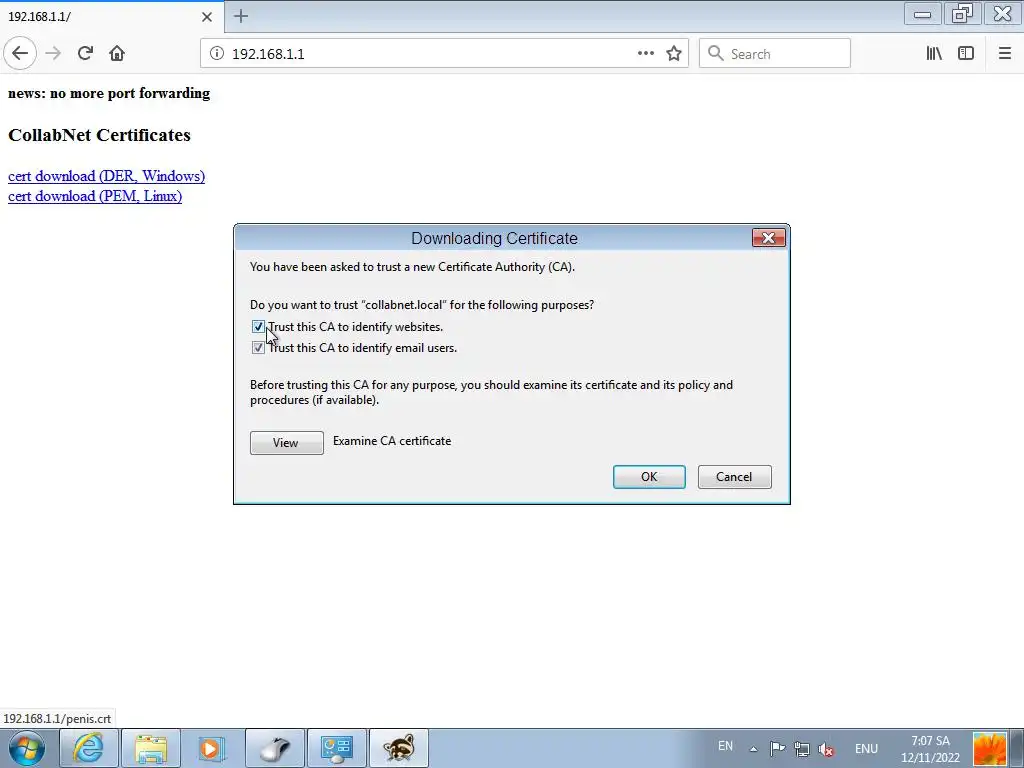Toggle the sidebar view
This screenshot has height=768, width=1024.
click(966, 54)
